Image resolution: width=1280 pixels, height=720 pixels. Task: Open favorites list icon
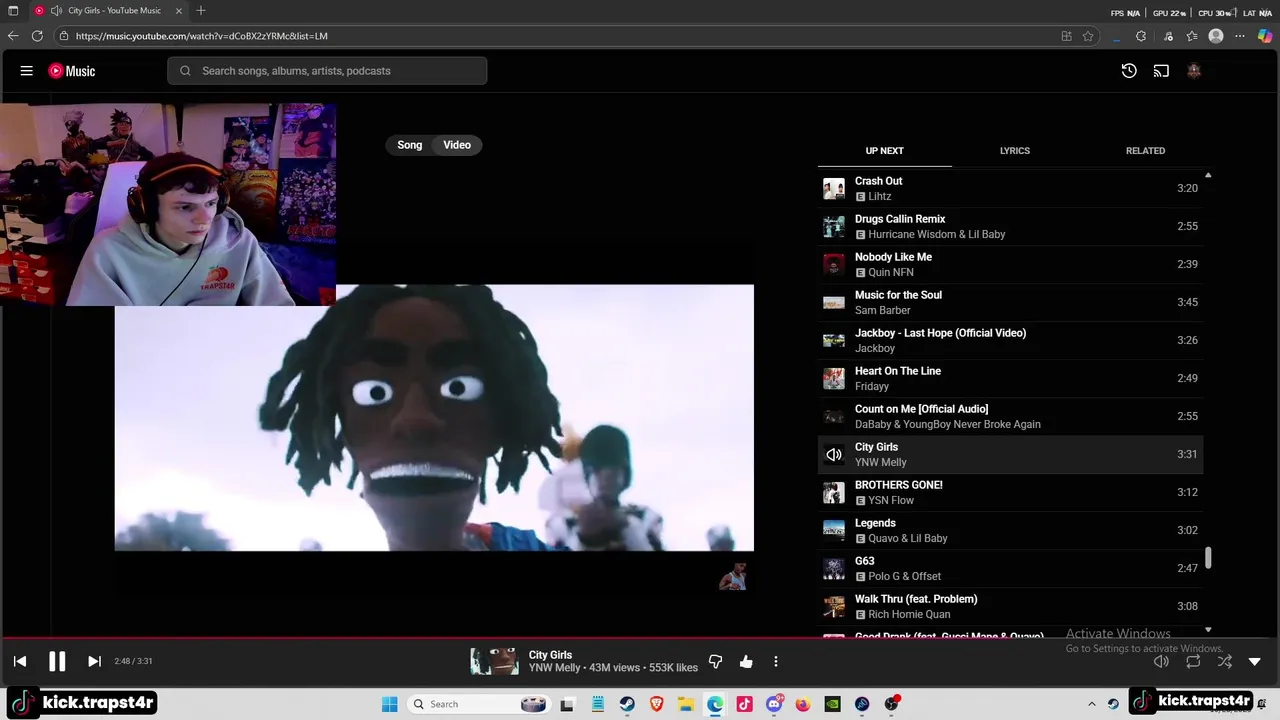(x=1192, y=36)
